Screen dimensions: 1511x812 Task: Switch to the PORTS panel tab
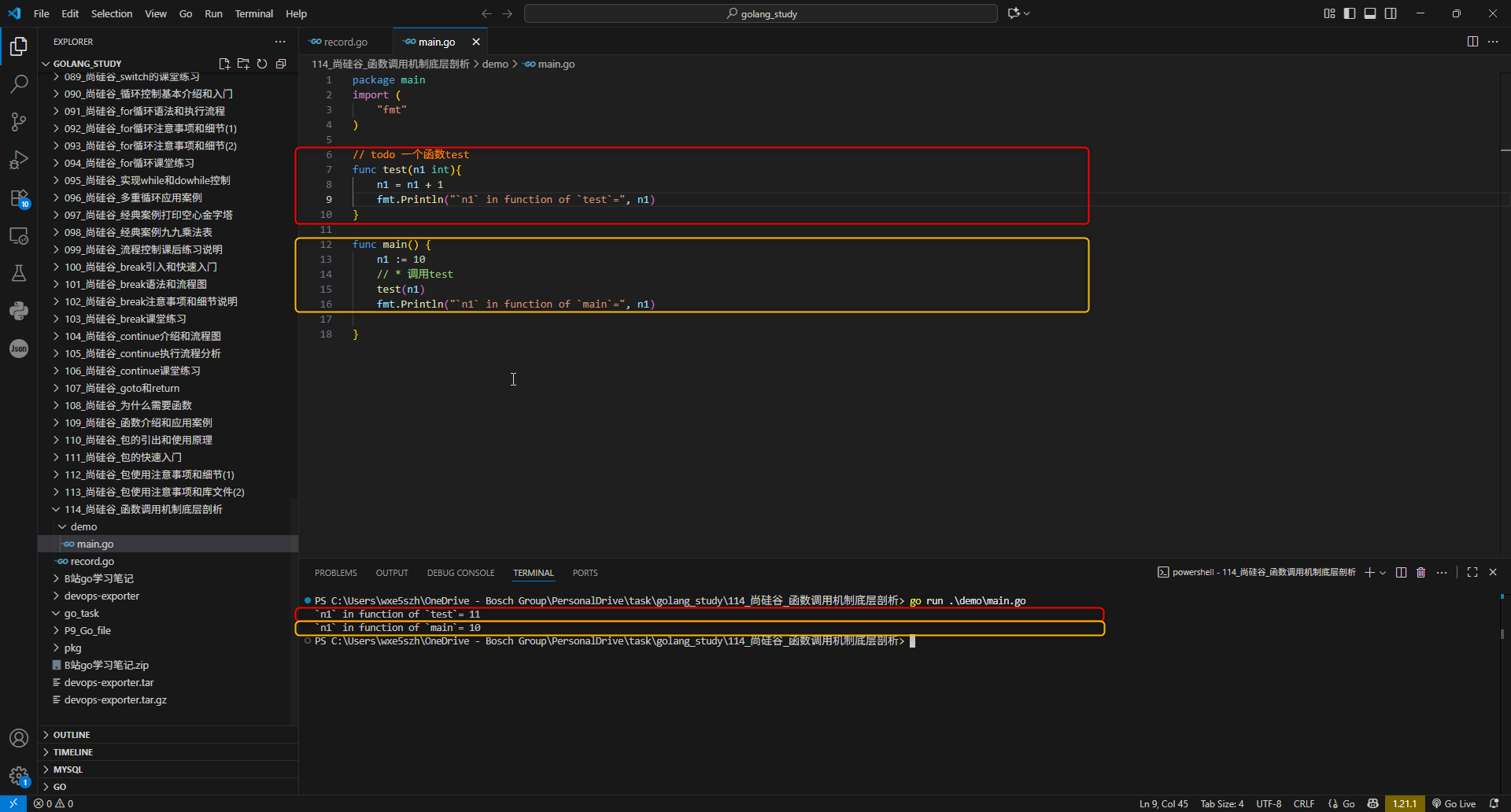pyautogui.click(x=586, y=573)
